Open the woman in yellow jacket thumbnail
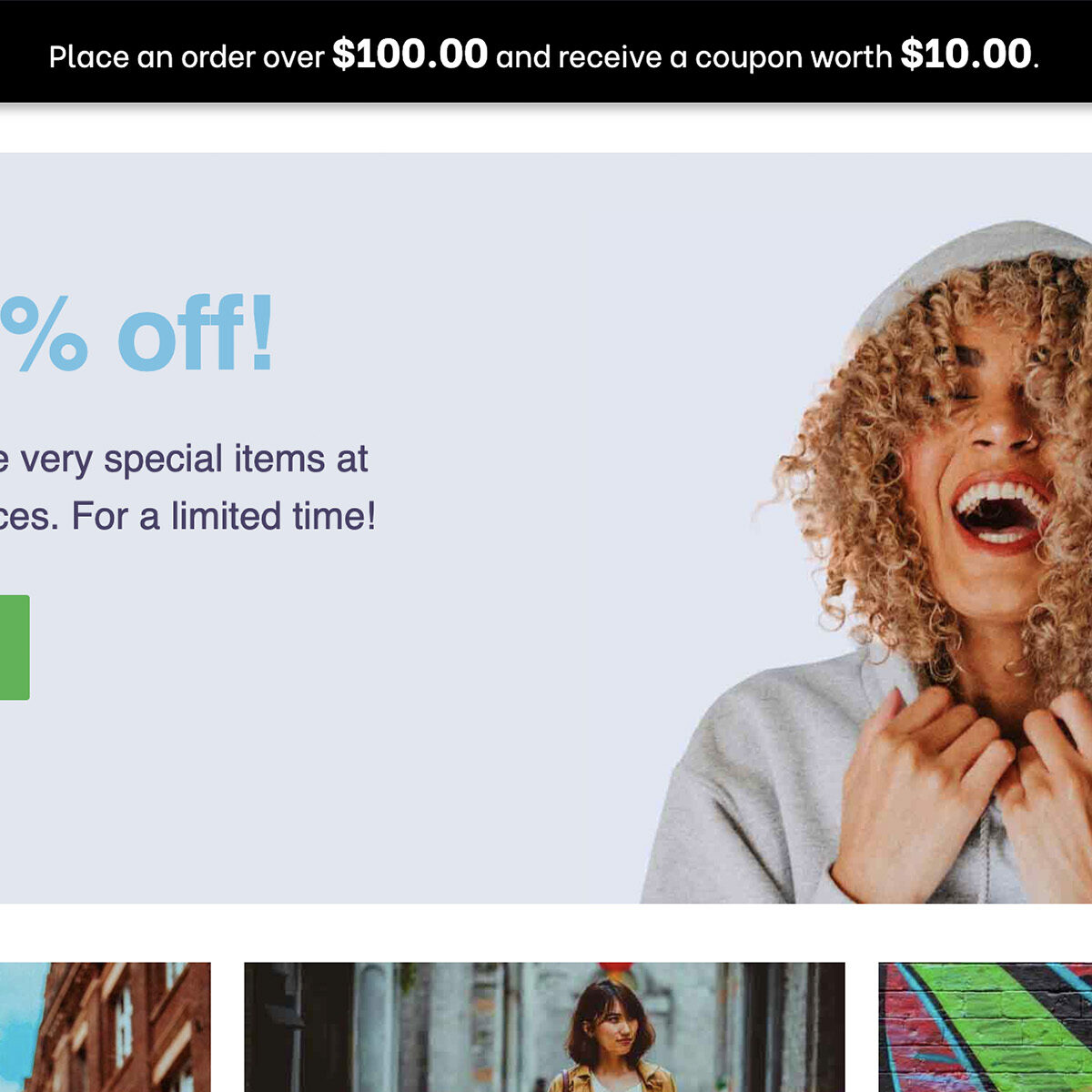This screenshot has height=1092, width=1092. [x=544, y=1027]
